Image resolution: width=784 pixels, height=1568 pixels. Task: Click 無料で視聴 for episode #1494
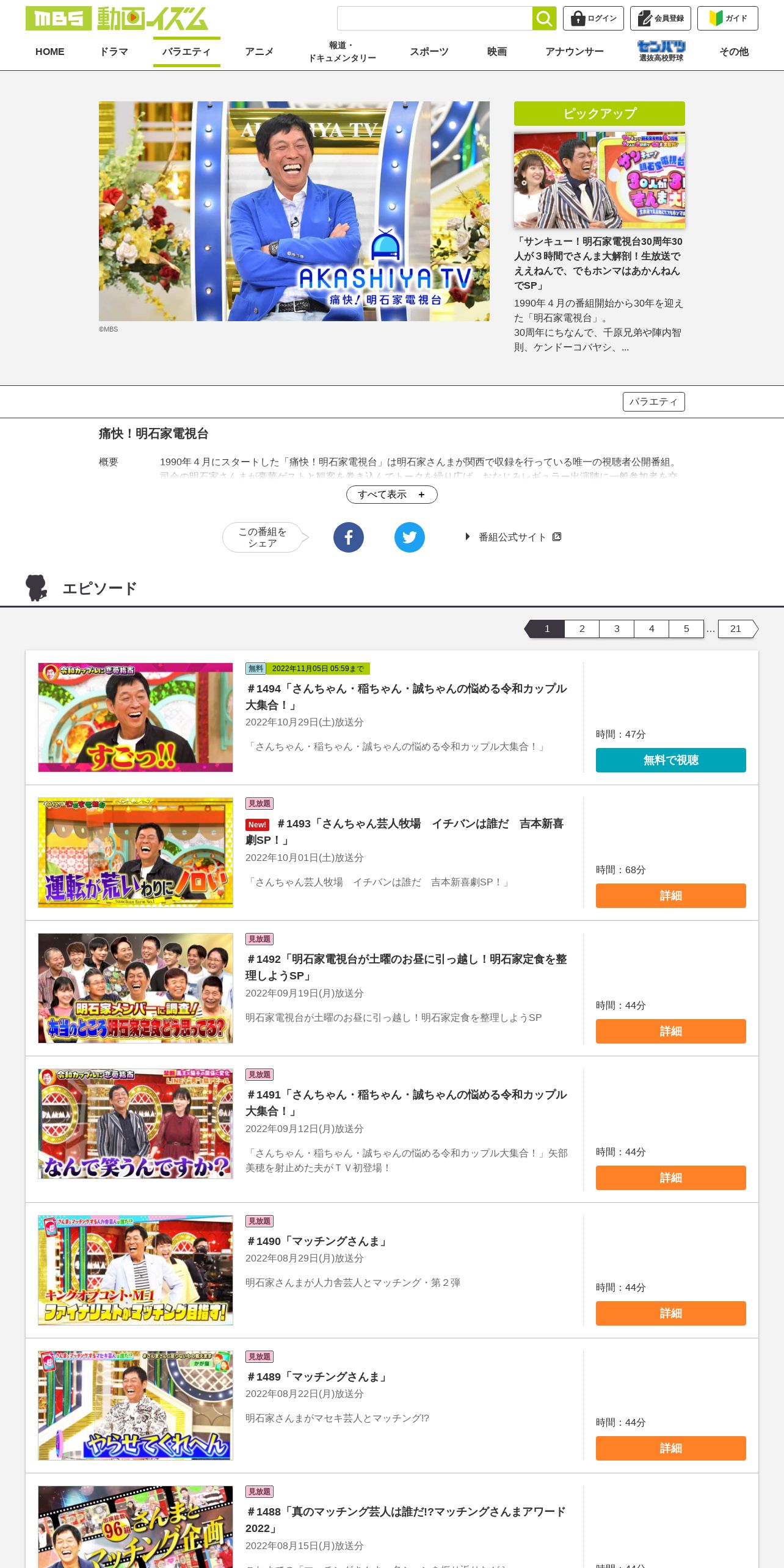click(x=671, y=760)
